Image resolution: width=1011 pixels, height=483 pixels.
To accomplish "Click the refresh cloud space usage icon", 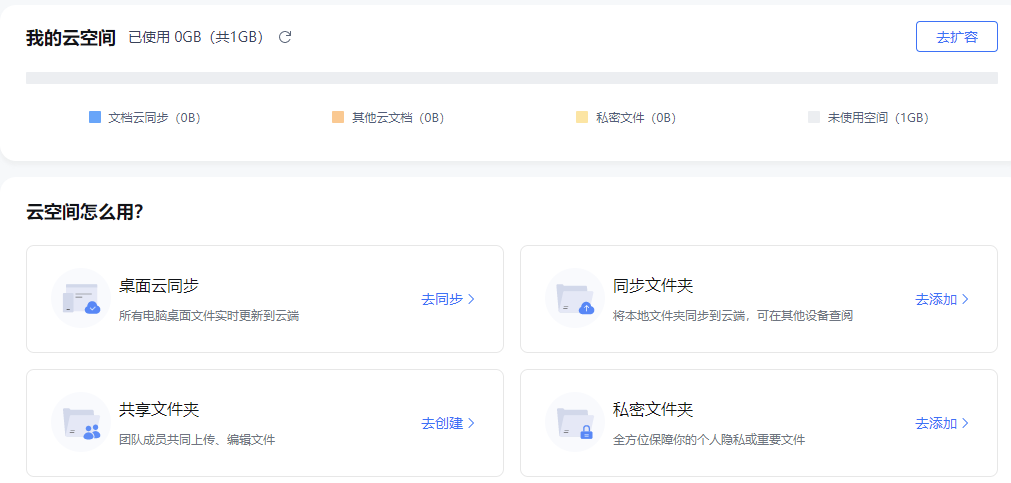I will pos(285,37).
